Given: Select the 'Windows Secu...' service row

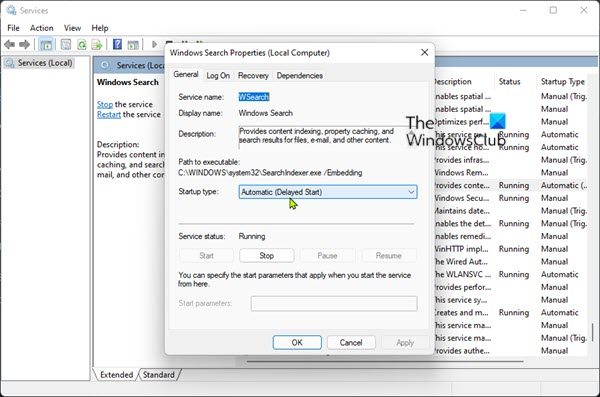Looking at the screenshot, I should pyautogui.click(x=511, y=198).
